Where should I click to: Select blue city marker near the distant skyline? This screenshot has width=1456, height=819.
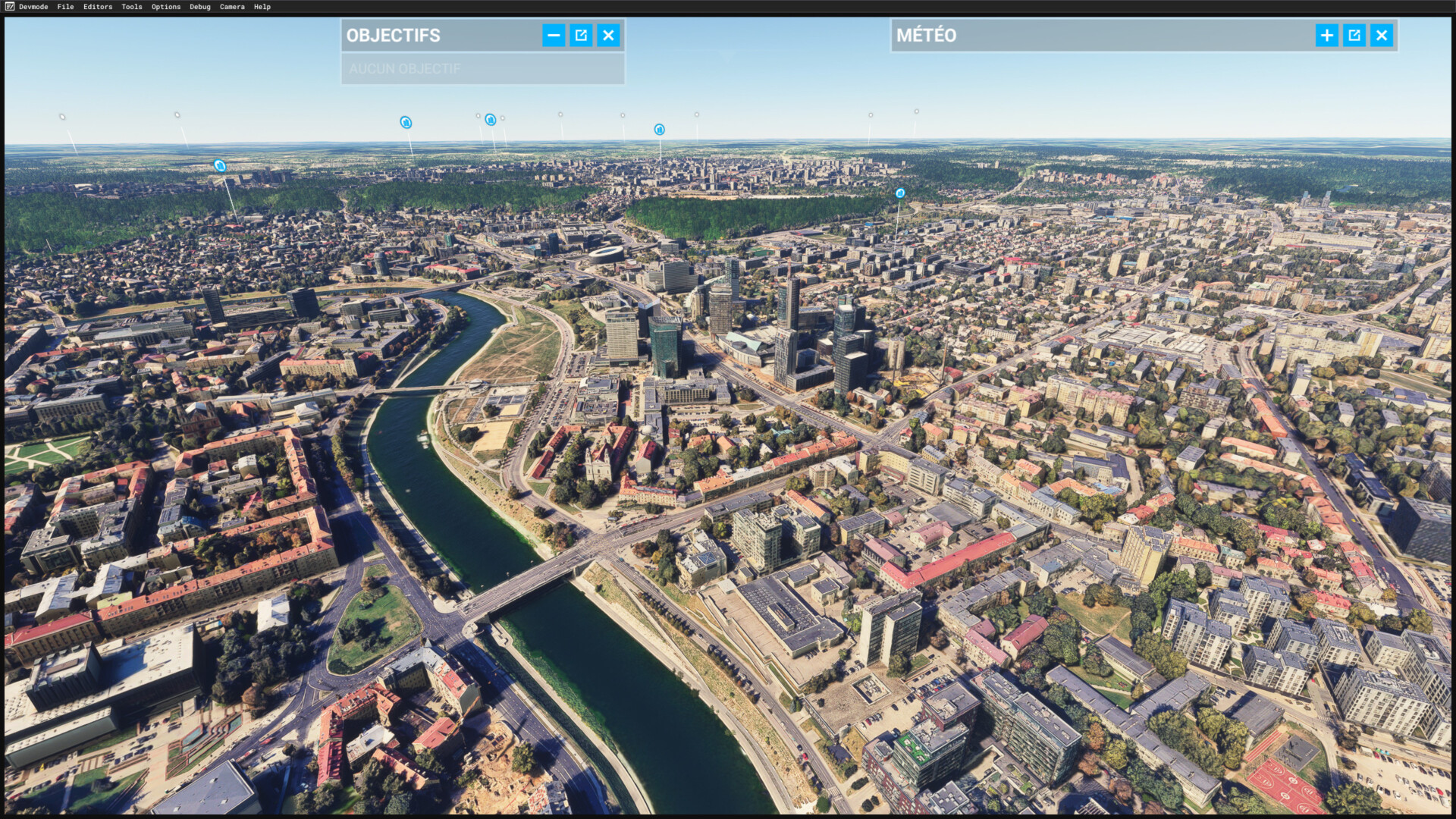point(659,130)
